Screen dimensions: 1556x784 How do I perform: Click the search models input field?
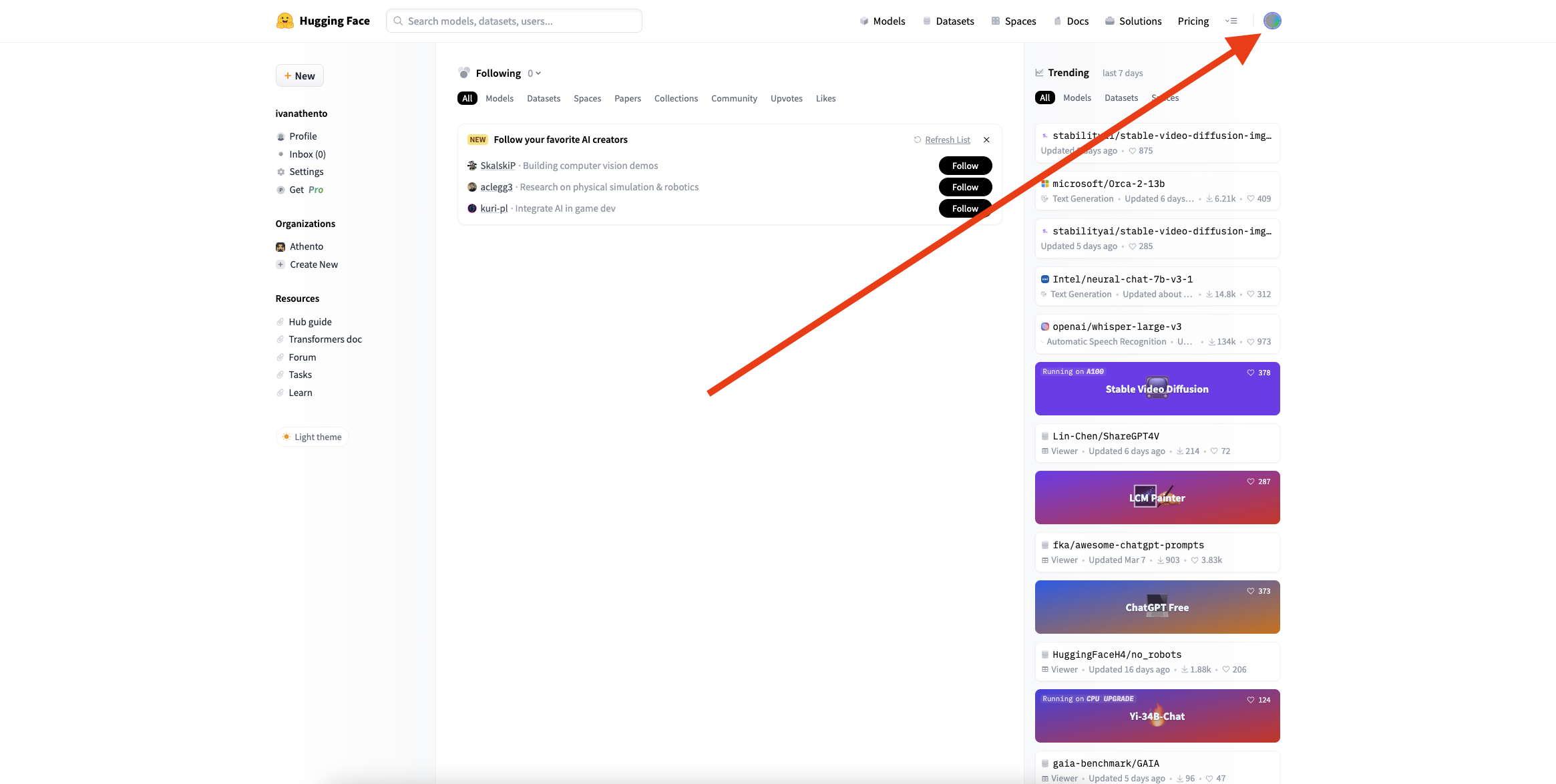pyautogui.click(x=514, y=21)
